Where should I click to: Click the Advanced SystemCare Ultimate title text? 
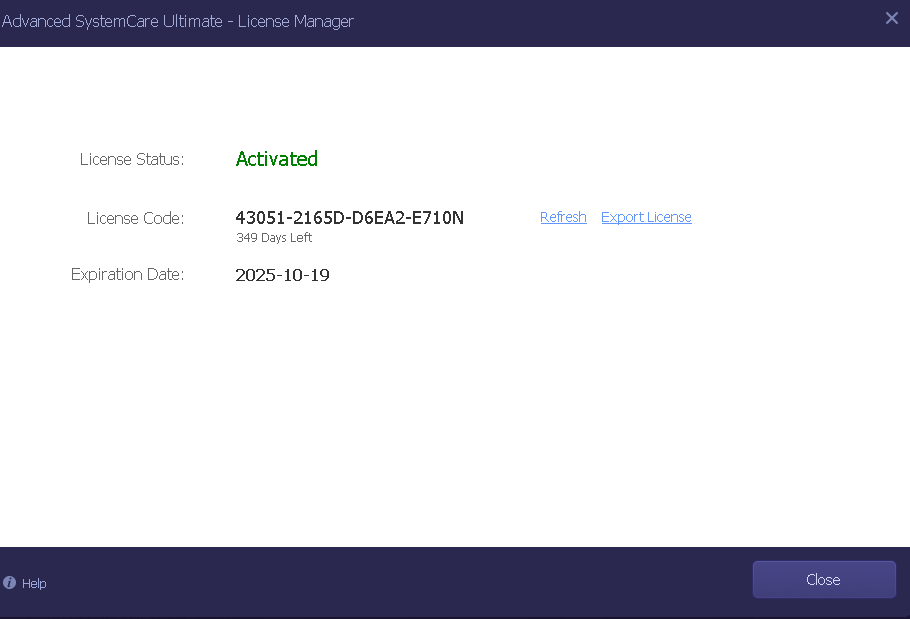click(x=112, y=21)
